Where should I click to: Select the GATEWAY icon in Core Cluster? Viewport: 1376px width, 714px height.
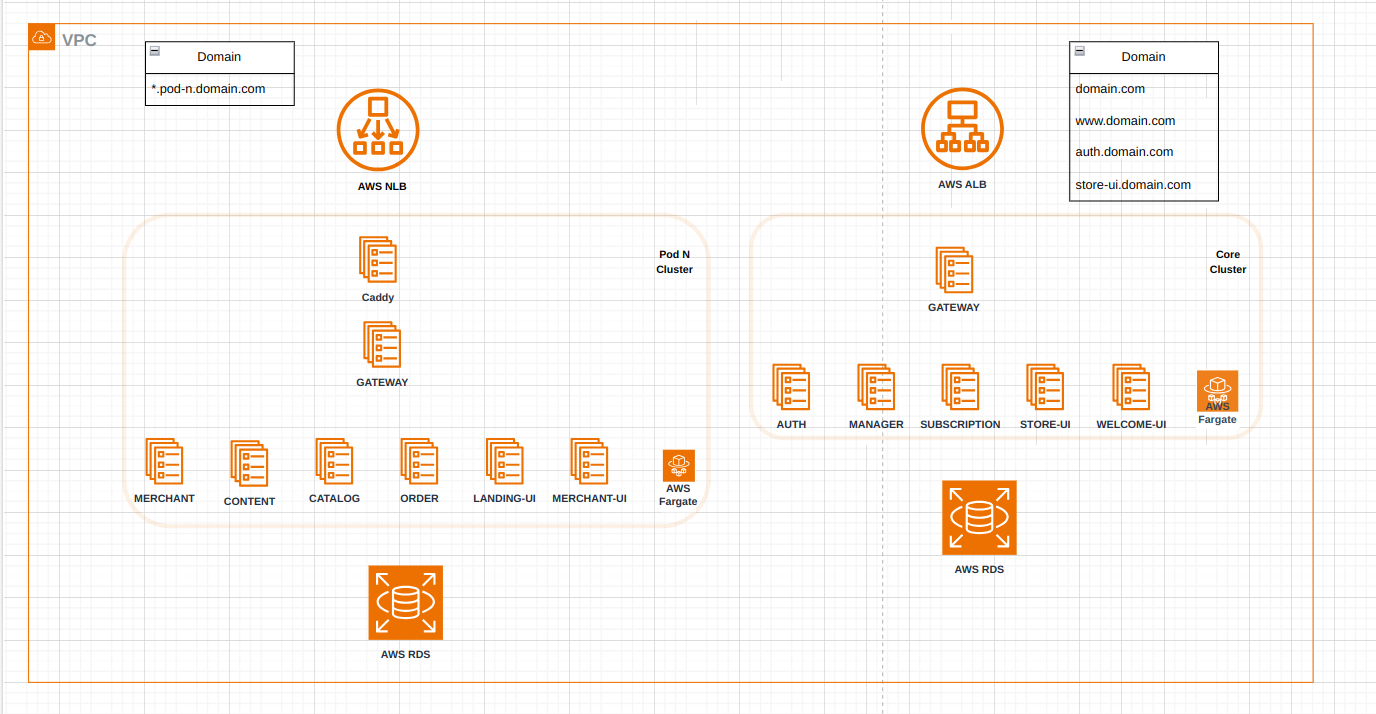pos(954,270)
